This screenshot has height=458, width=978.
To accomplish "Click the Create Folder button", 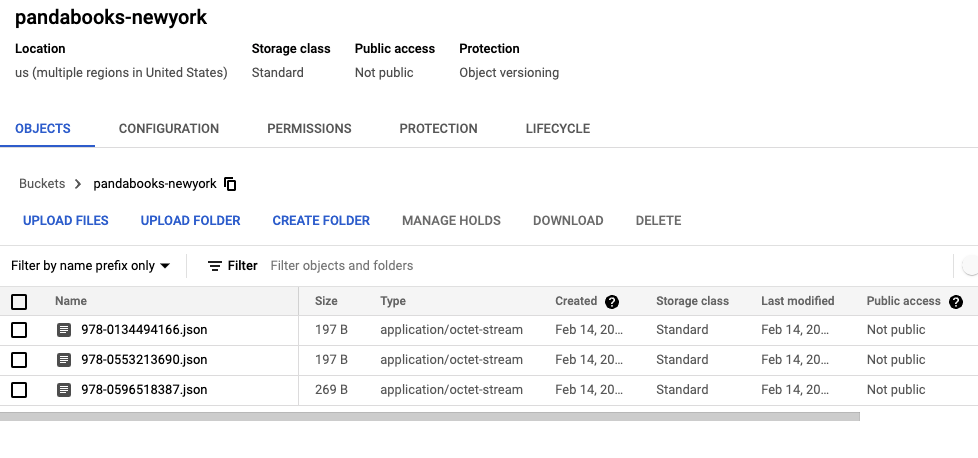I will 321,221.
